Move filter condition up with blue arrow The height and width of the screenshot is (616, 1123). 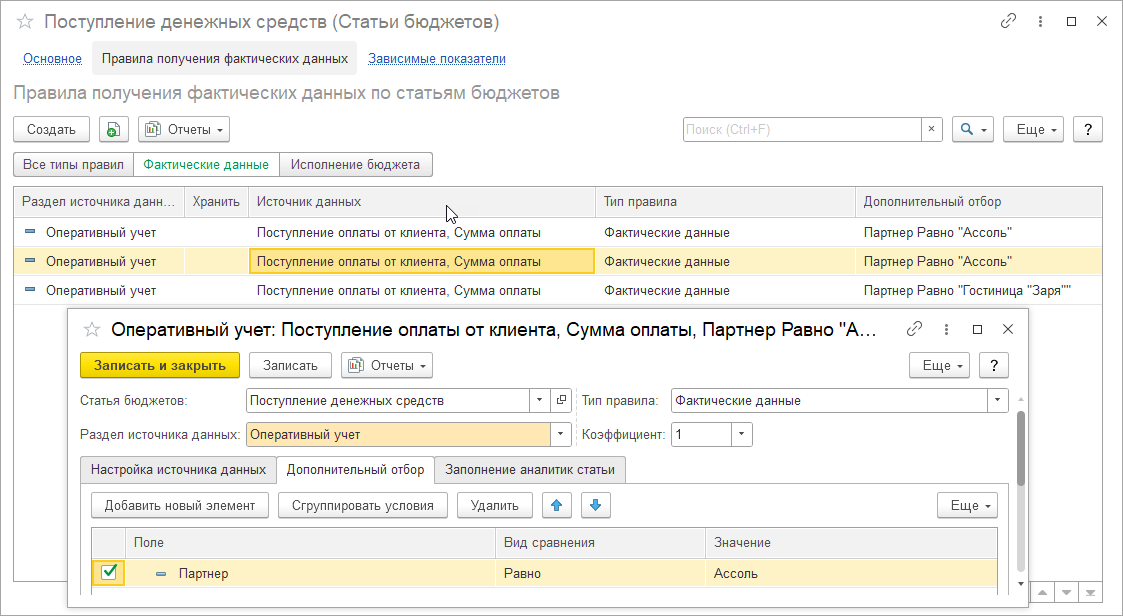[x=556, y=506]
